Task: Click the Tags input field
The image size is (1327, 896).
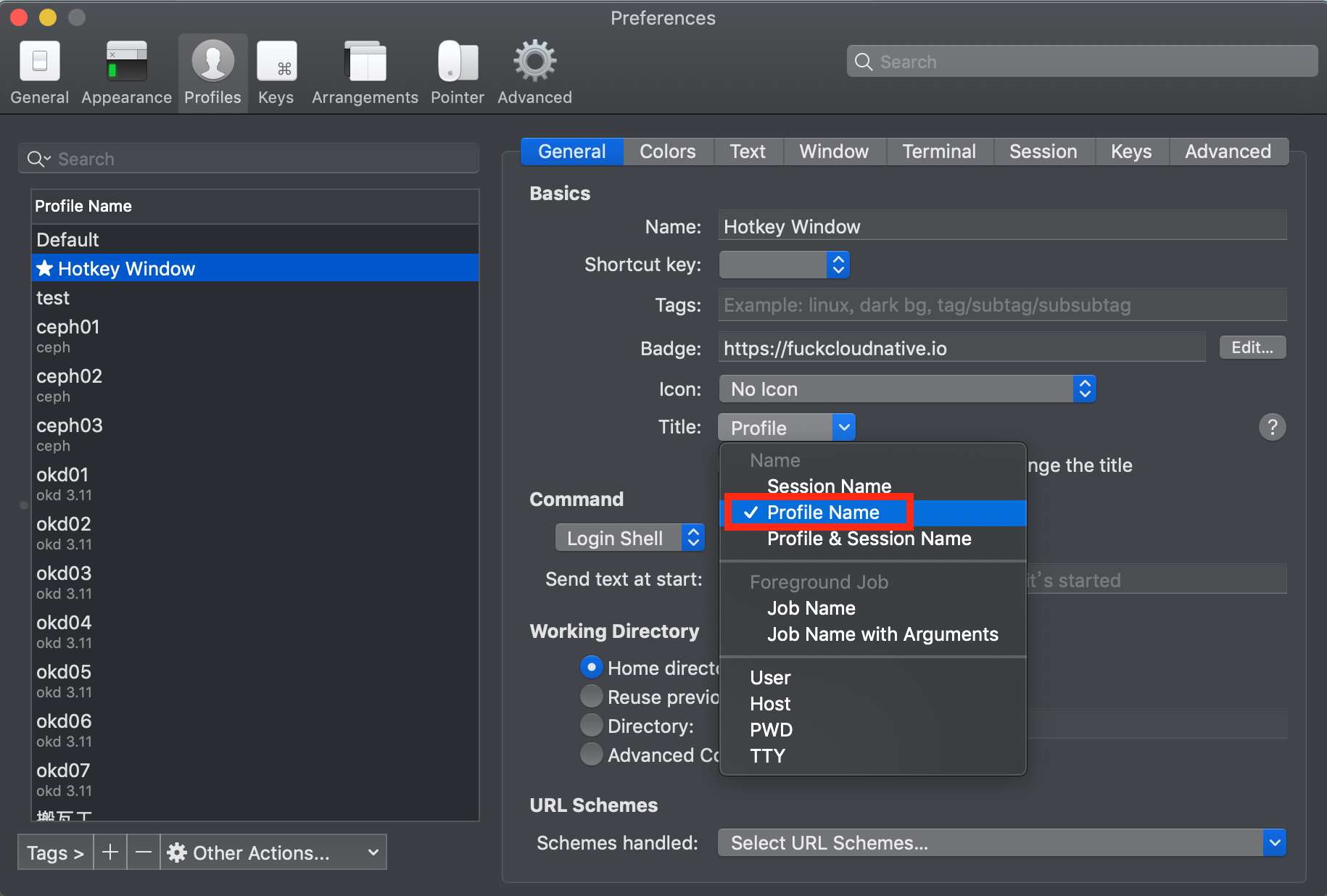Action: pyautogui.click(x=1002, y=304)
